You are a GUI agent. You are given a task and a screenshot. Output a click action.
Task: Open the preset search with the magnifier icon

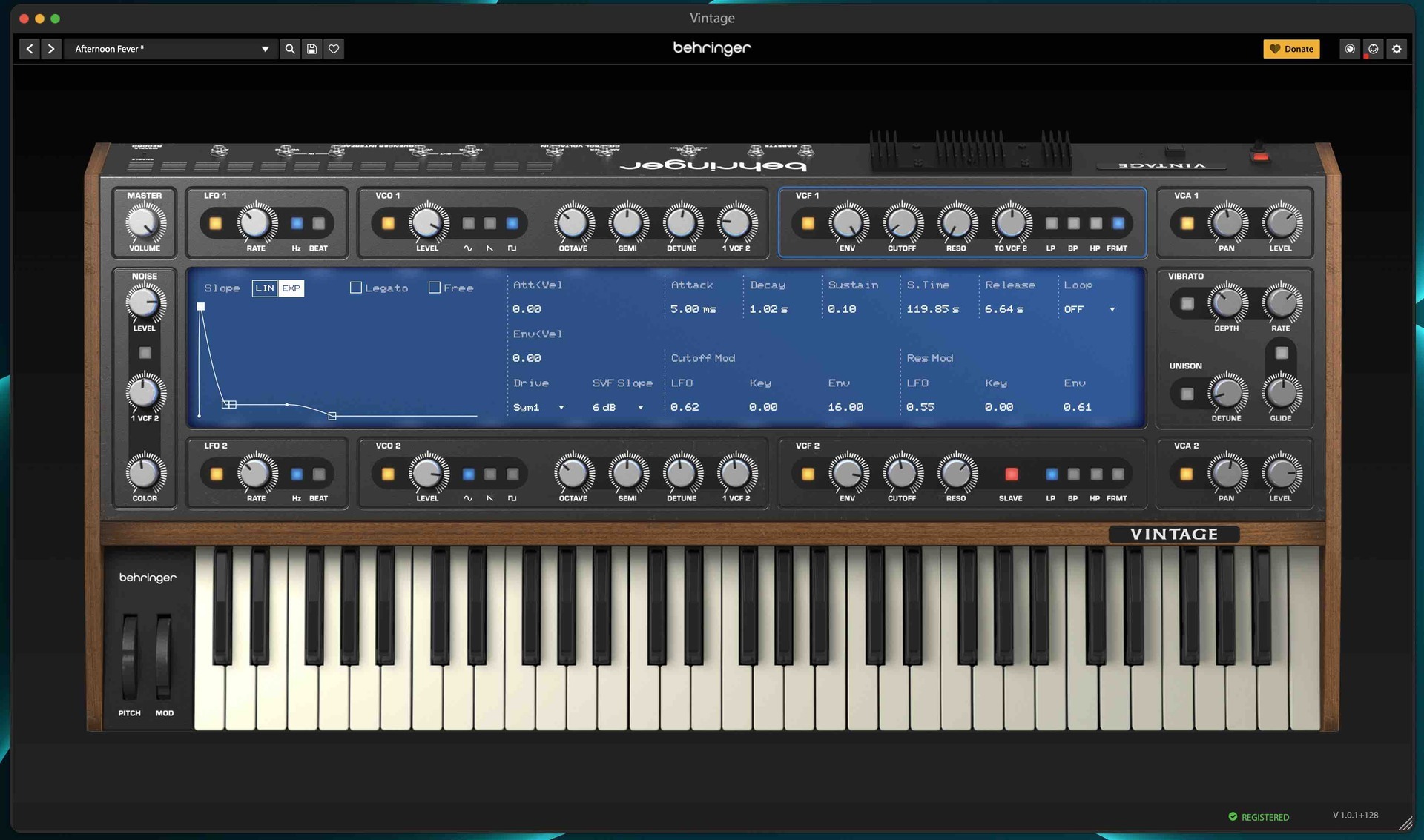pos(290,49)
